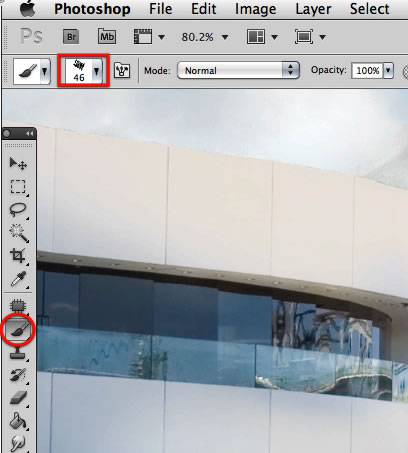
Task: Open the Layer menu
Action: (x=313, y=9)
